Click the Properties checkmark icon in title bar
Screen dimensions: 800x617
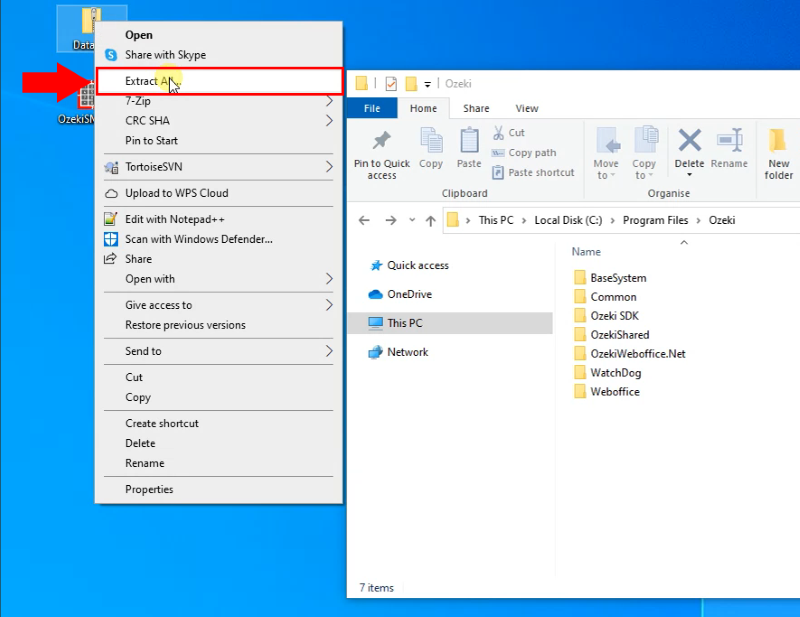tap(391, 83)
